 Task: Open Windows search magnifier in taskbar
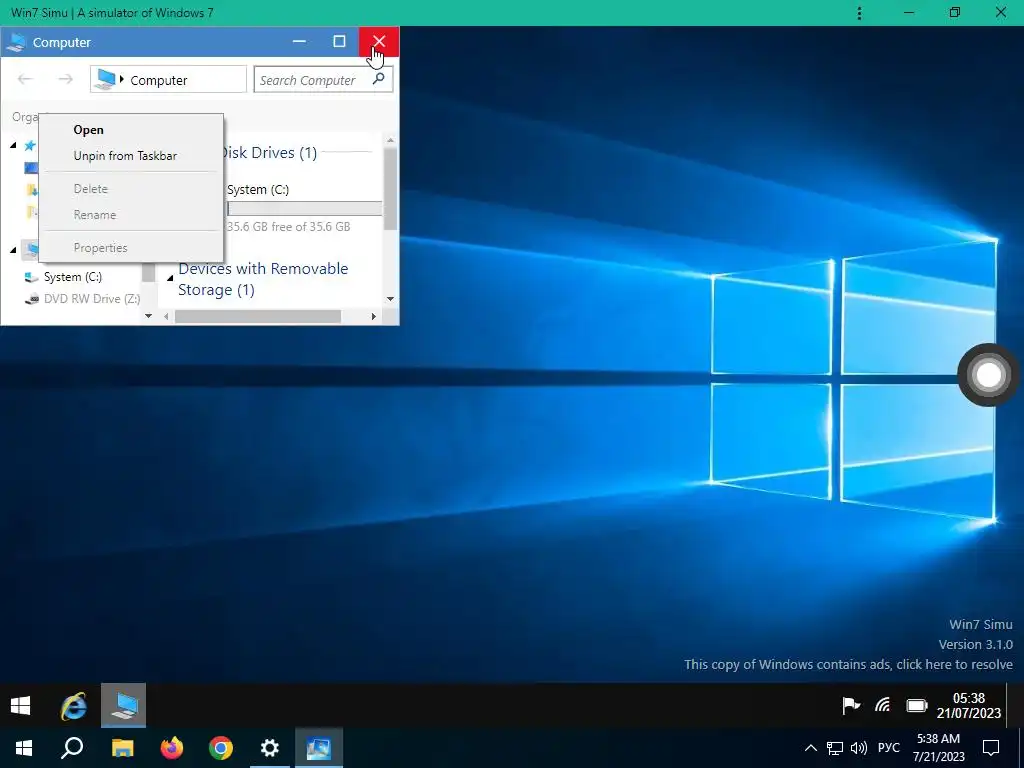72,748
